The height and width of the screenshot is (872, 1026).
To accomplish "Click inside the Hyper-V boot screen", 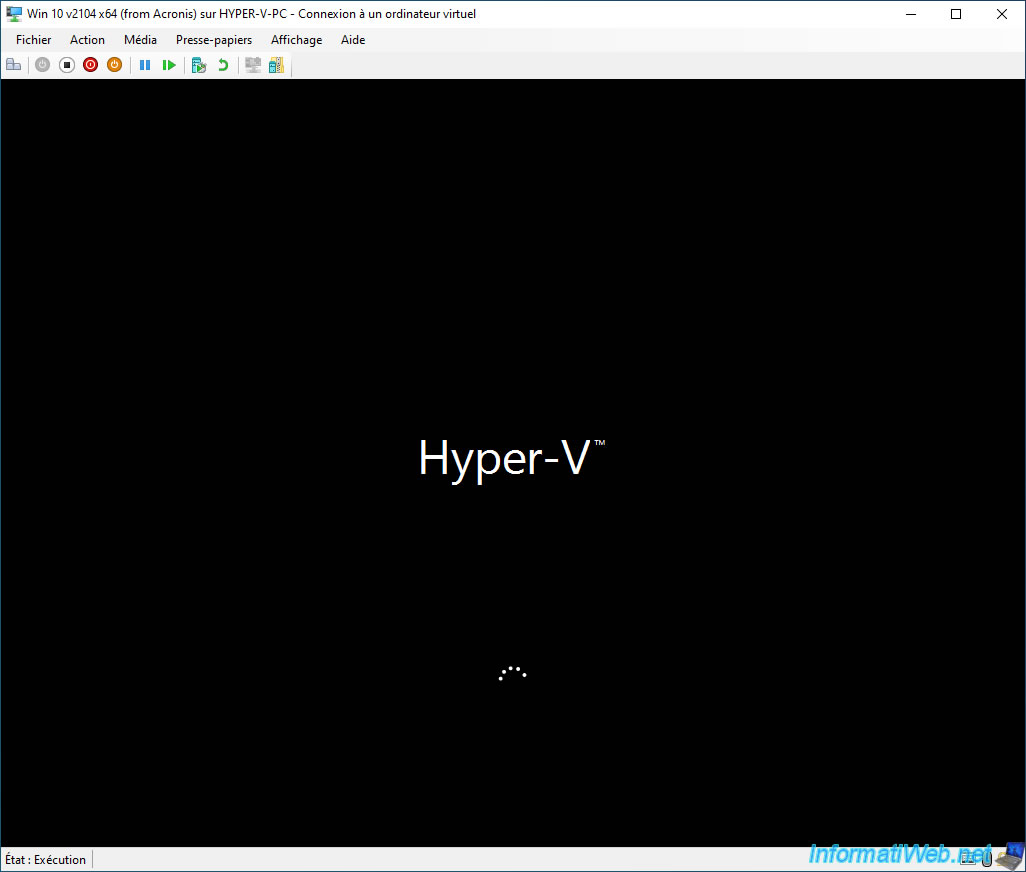I will coord(512,463).
